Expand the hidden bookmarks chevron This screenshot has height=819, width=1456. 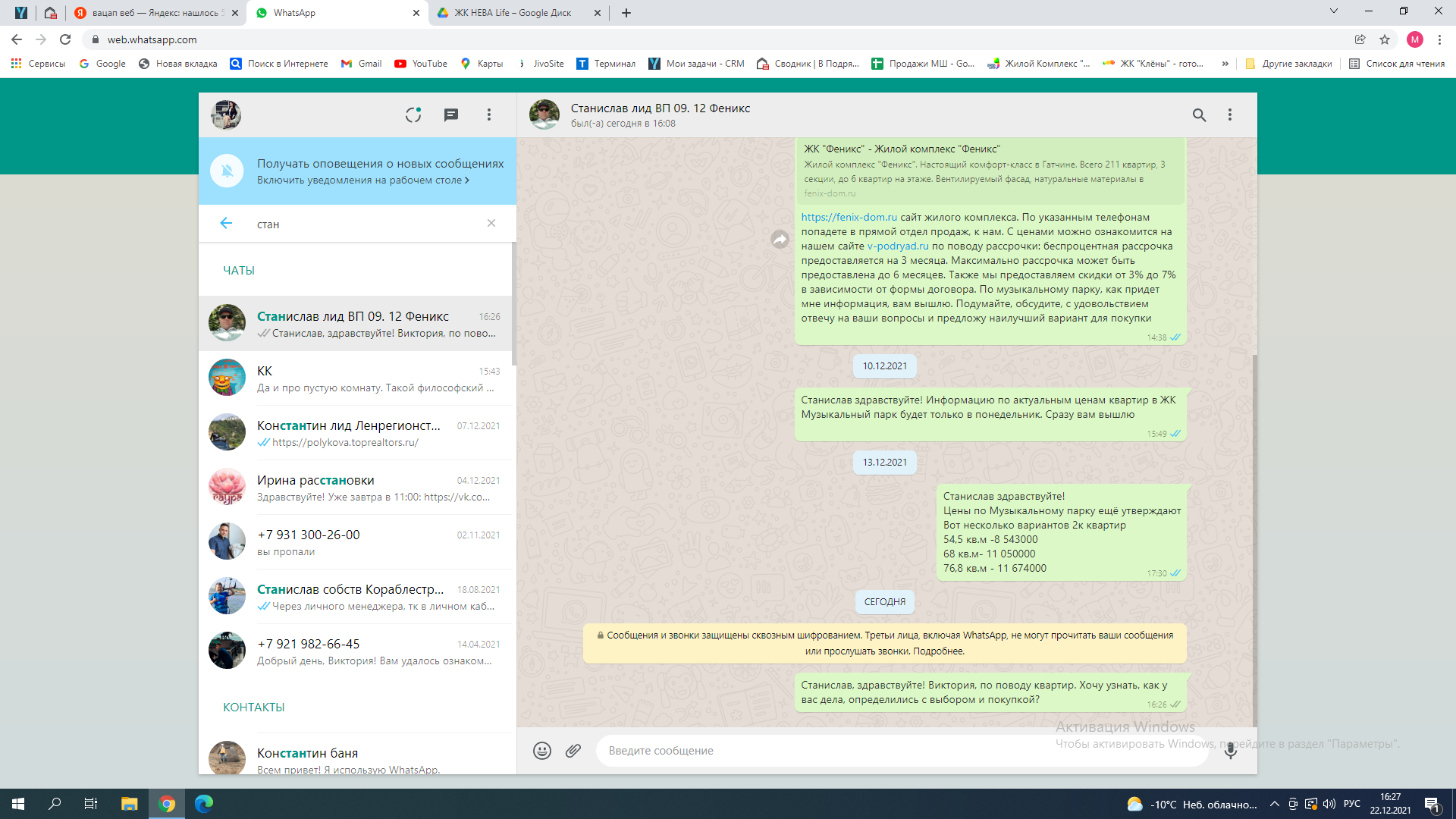[x=1225, y=64]
